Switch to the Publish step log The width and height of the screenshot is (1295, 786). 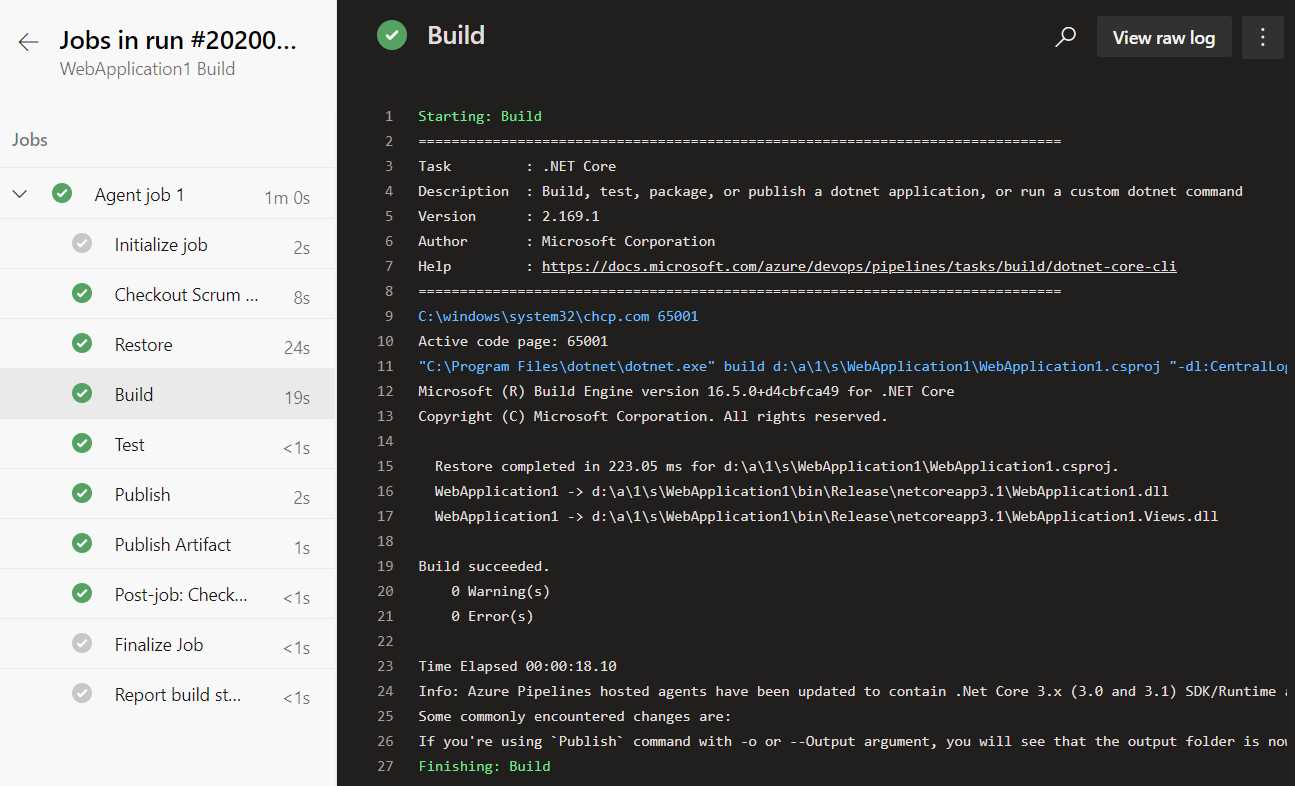point(142,494)
